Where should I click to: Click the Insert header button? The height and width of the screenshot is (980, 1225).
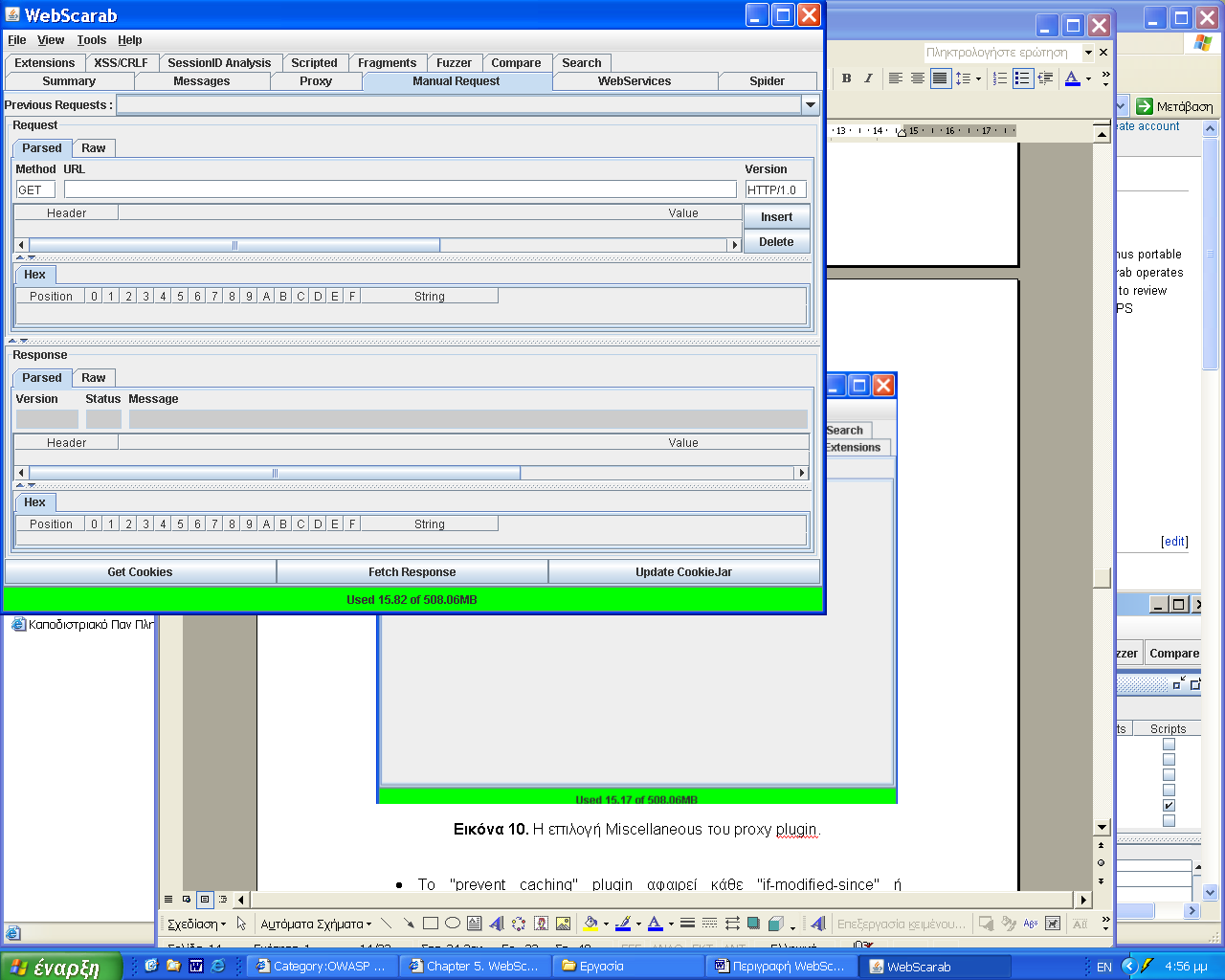point(776,217)
